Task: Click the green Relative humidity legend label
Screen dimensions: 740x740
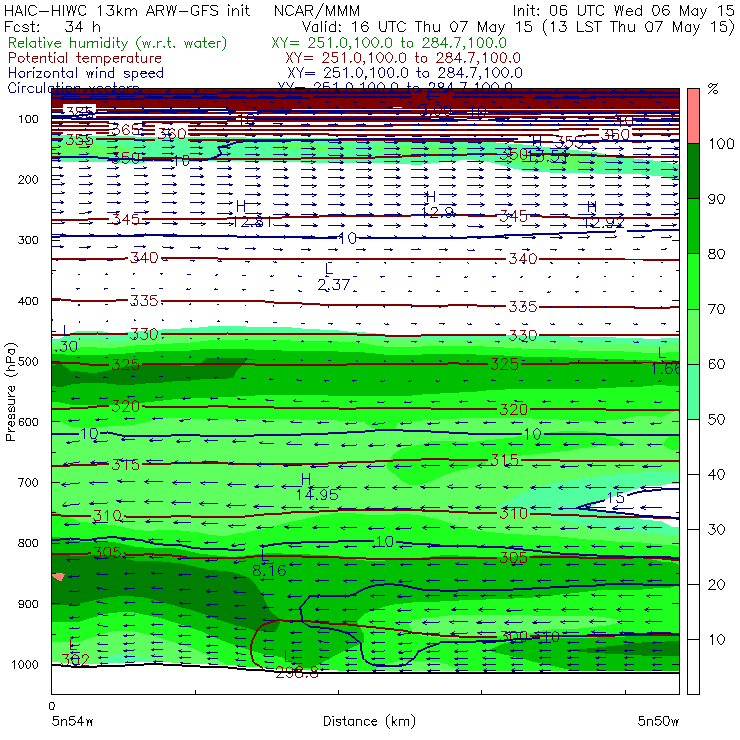Action: pyautogui.click(x=118, y=43)
